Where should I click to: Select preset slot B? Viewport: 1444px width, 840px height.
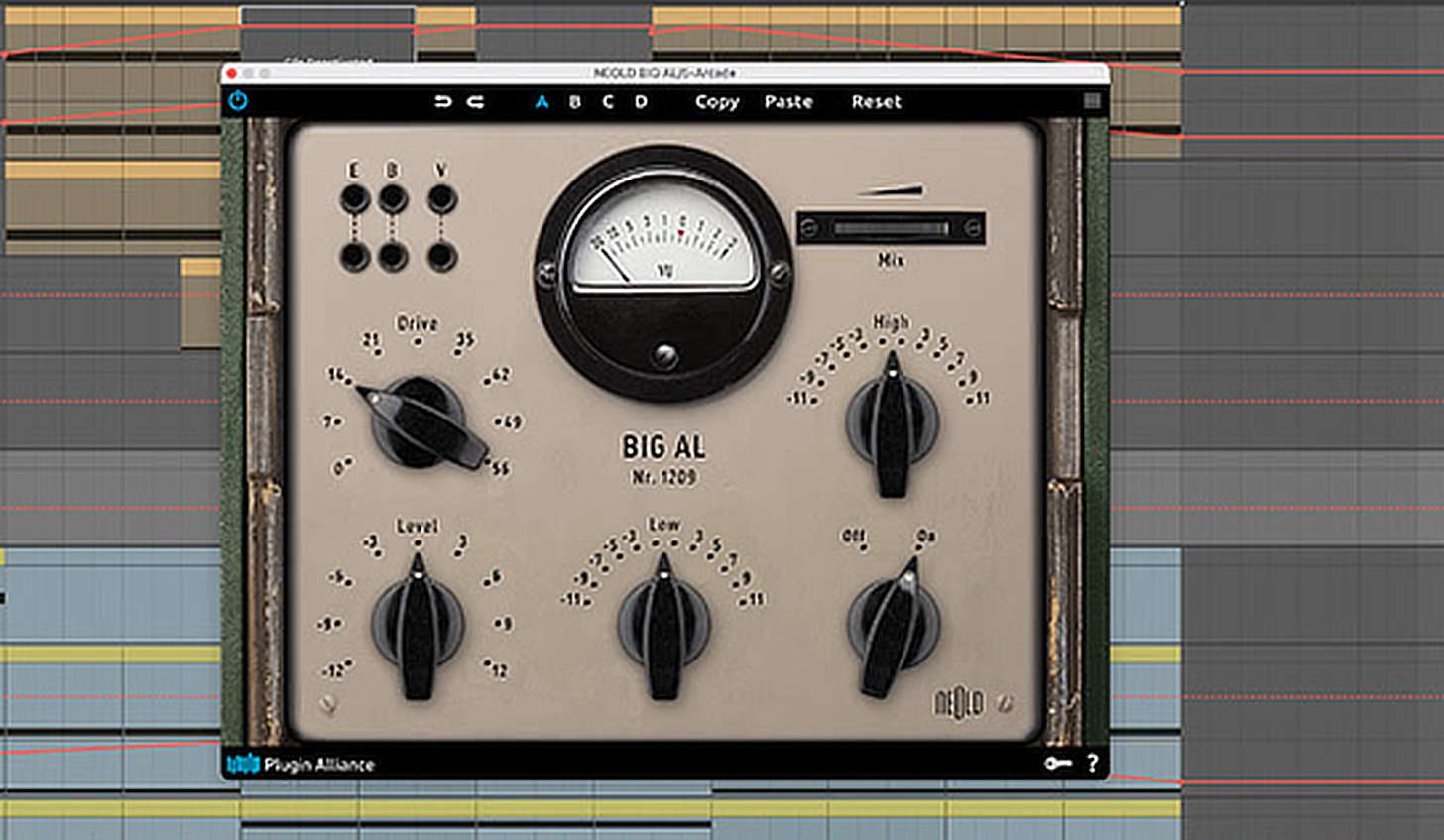tap(574, 101)
